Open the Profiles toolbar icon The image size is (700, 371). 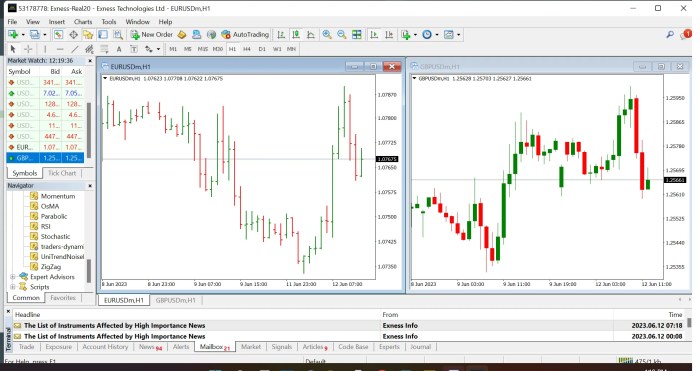[34, 34]
